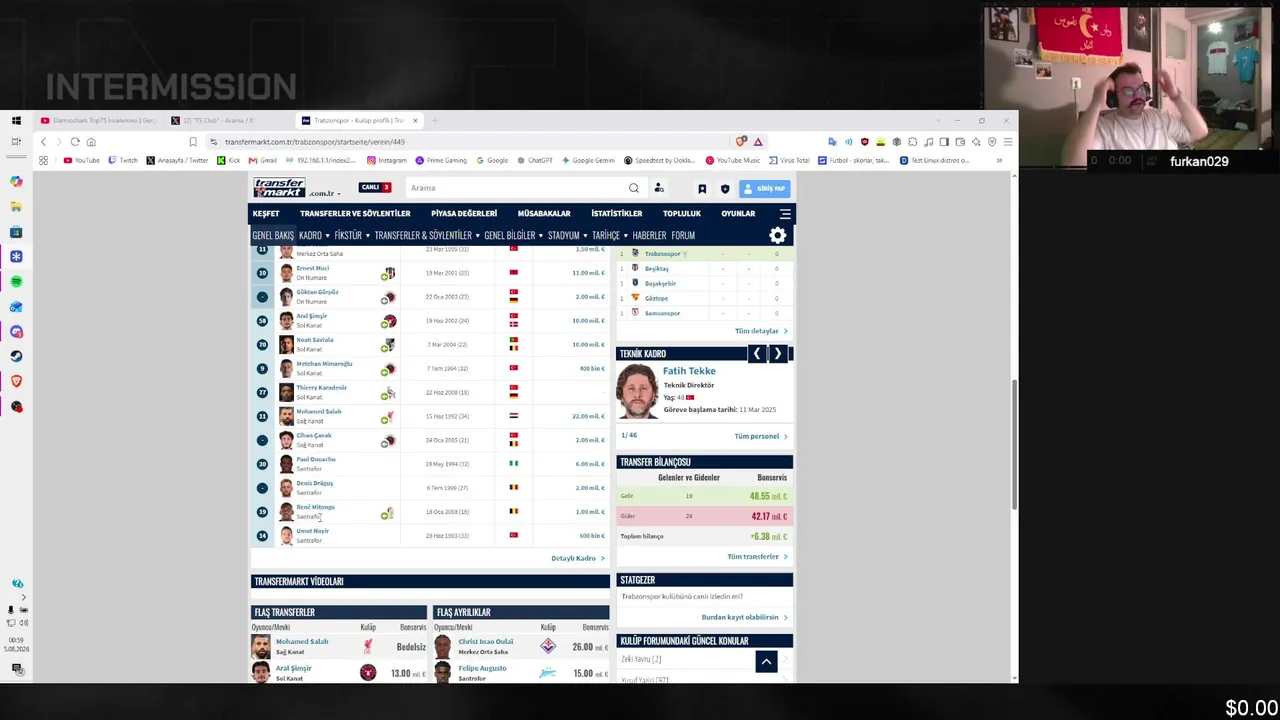The width and height of the screenshot is (1280, 720).
Task: Open the MÜSABAKALAR menu
Action: 544,213
